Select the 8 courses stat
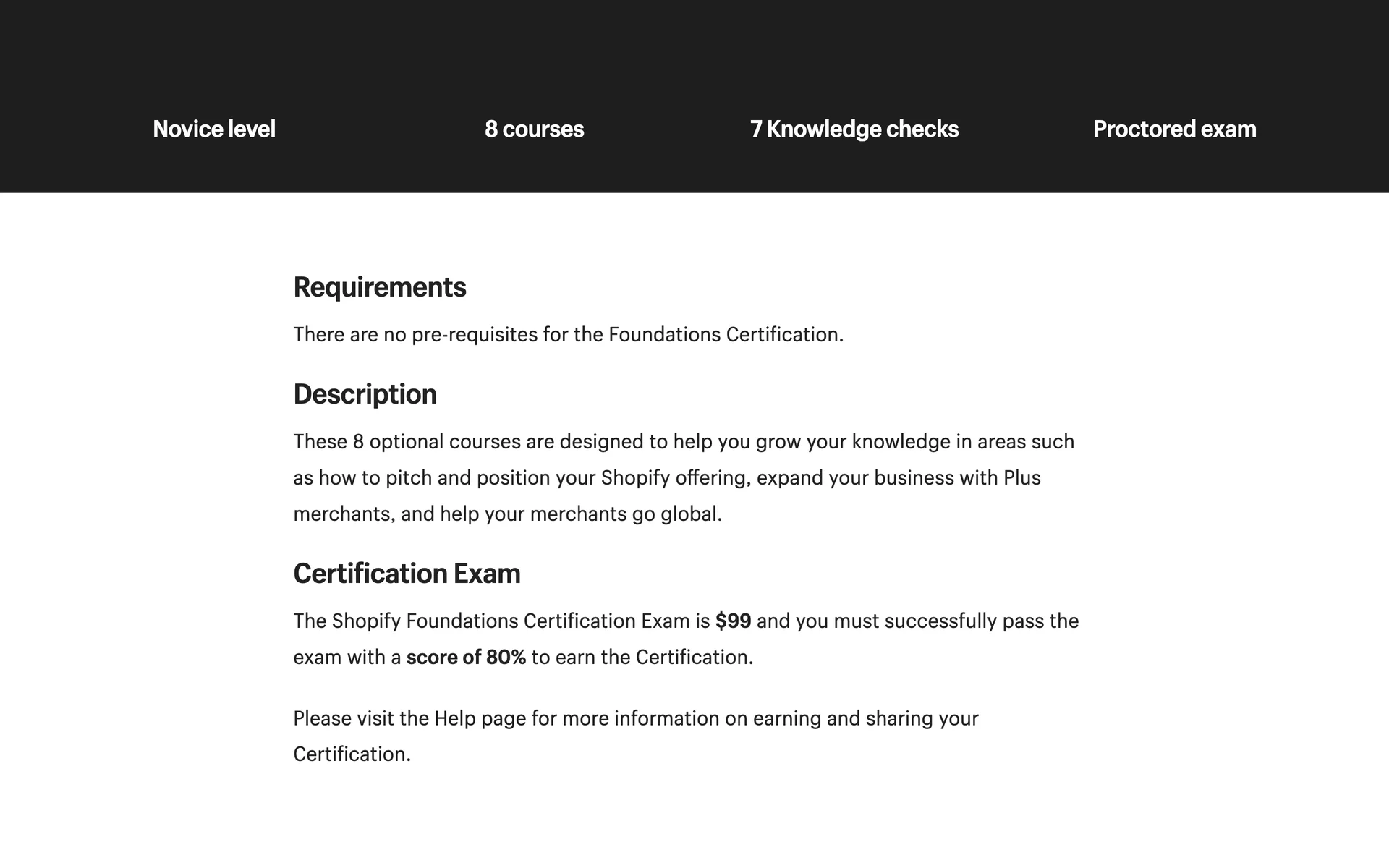 point(534,129)
